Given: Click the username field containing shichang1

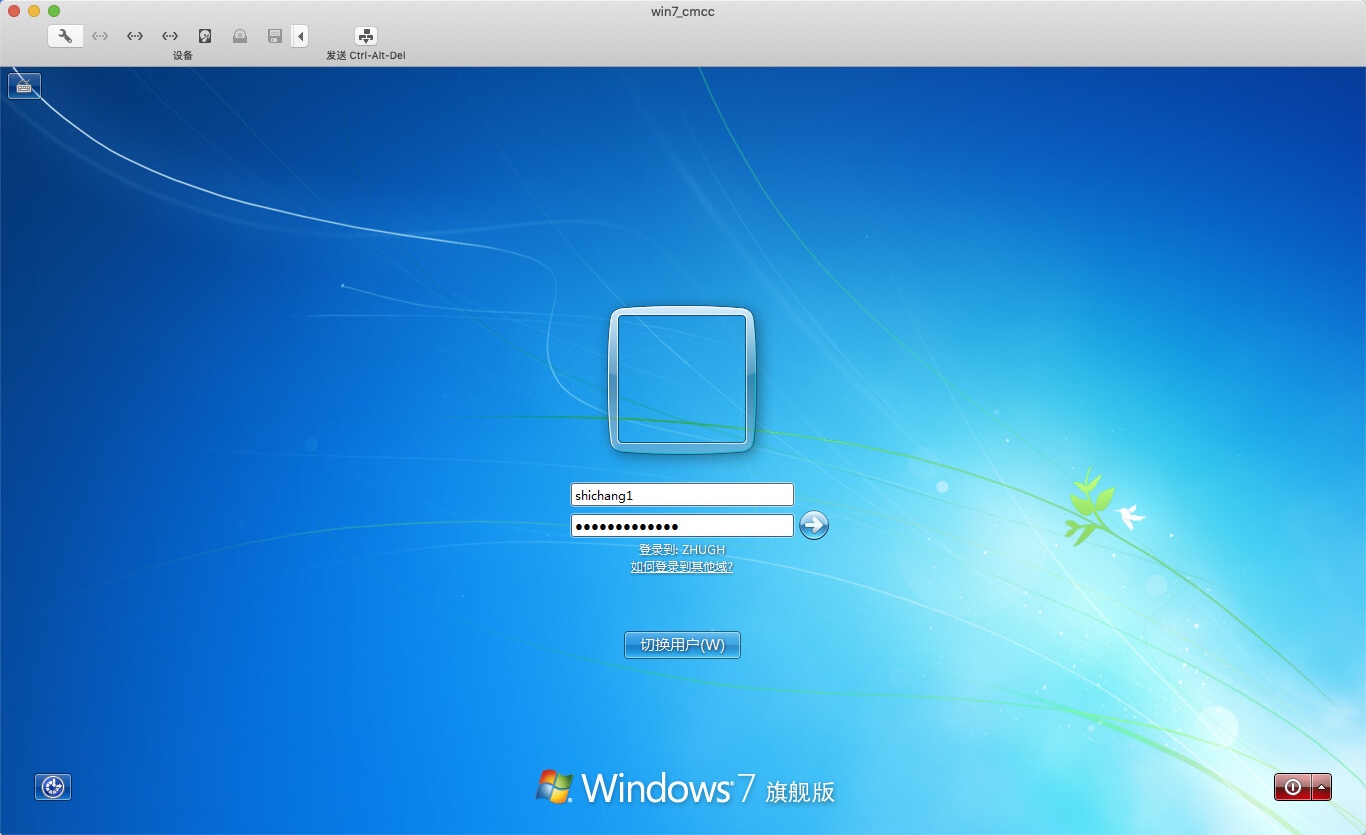Looking at the screenshot, I should tap(682, 495).
